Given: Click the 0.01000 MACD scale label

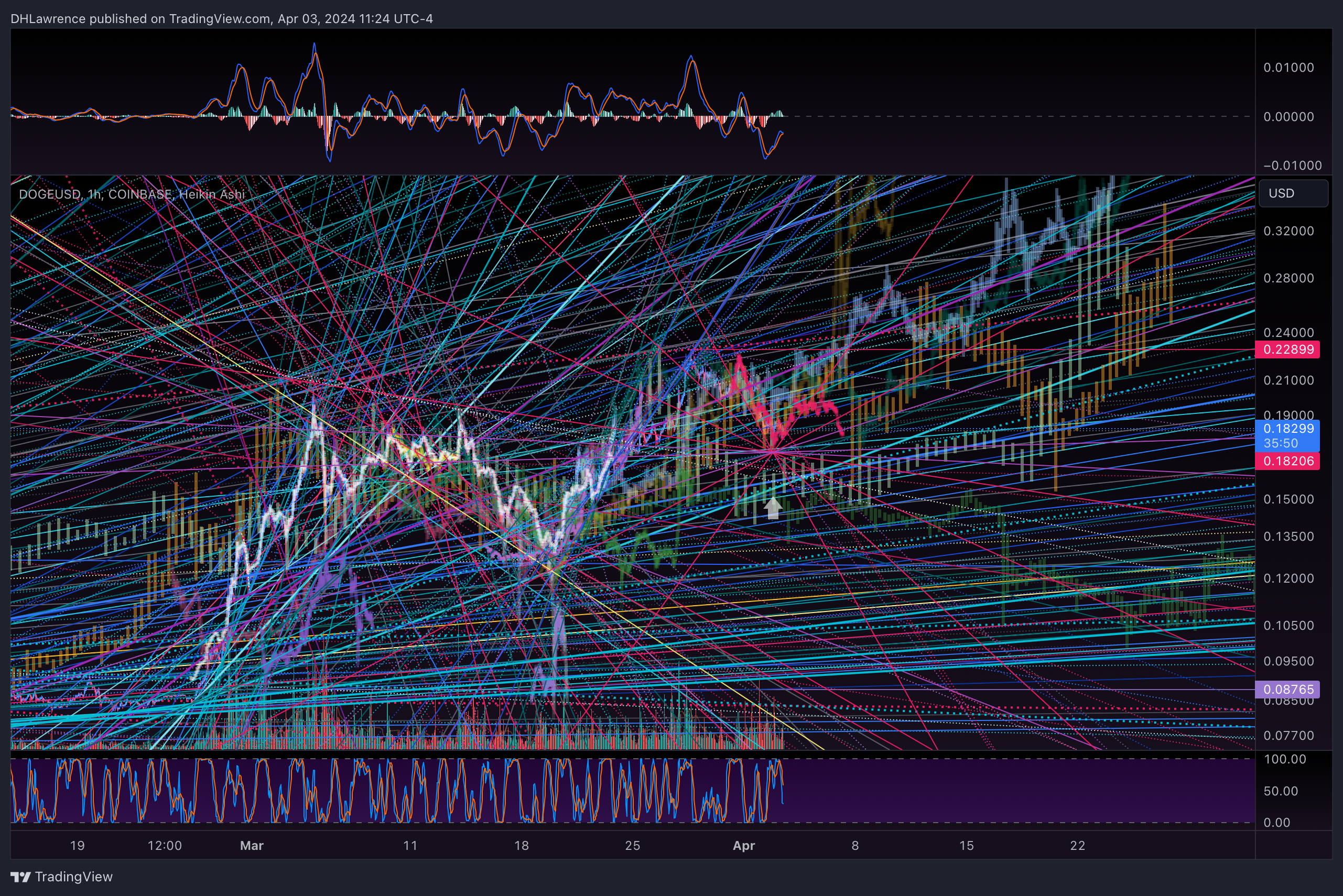Looking at the screenshot, I should click(1288, 68).
